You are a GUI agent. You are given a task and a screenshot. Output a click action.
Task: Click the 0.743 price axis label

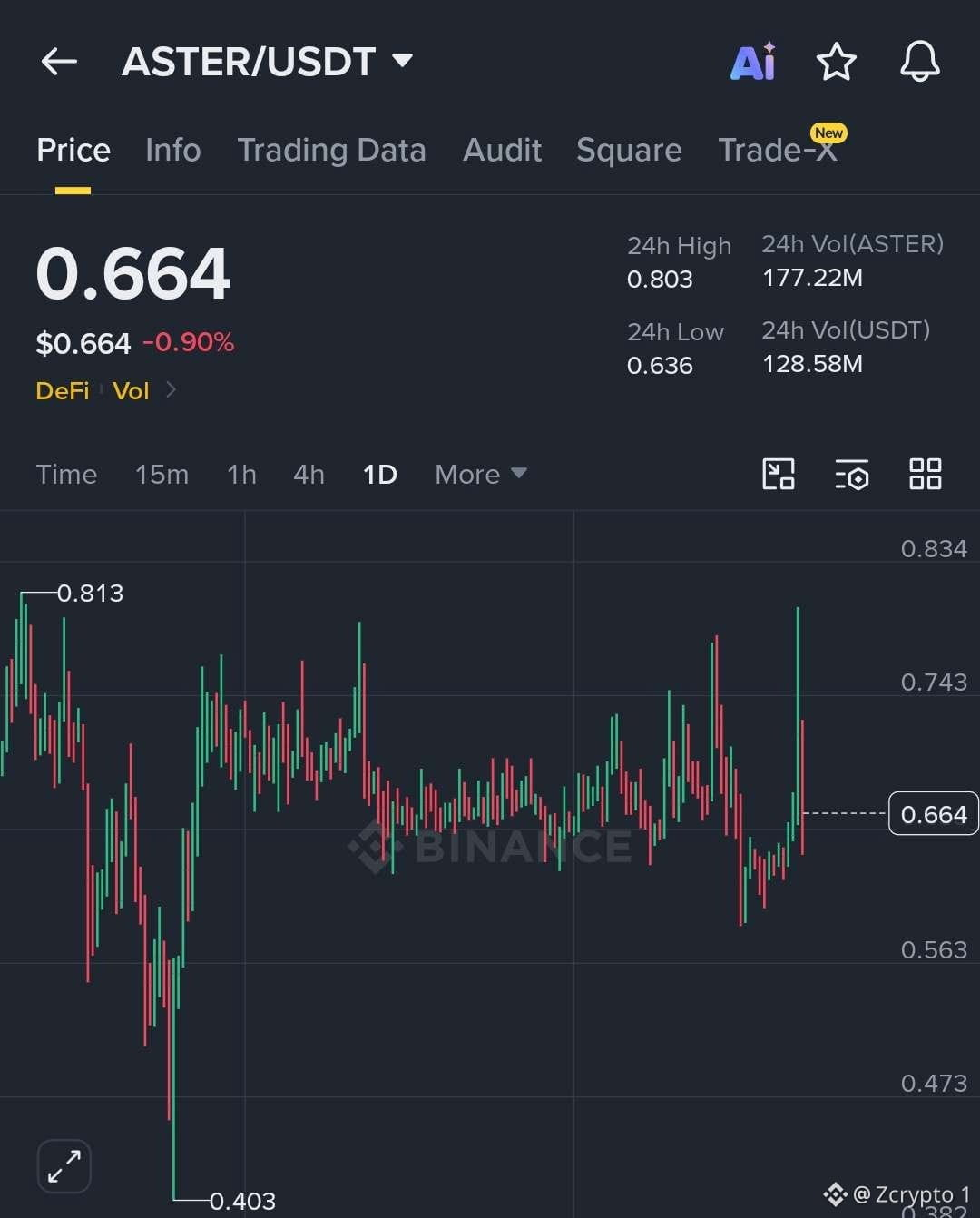[x=934, y=683]
